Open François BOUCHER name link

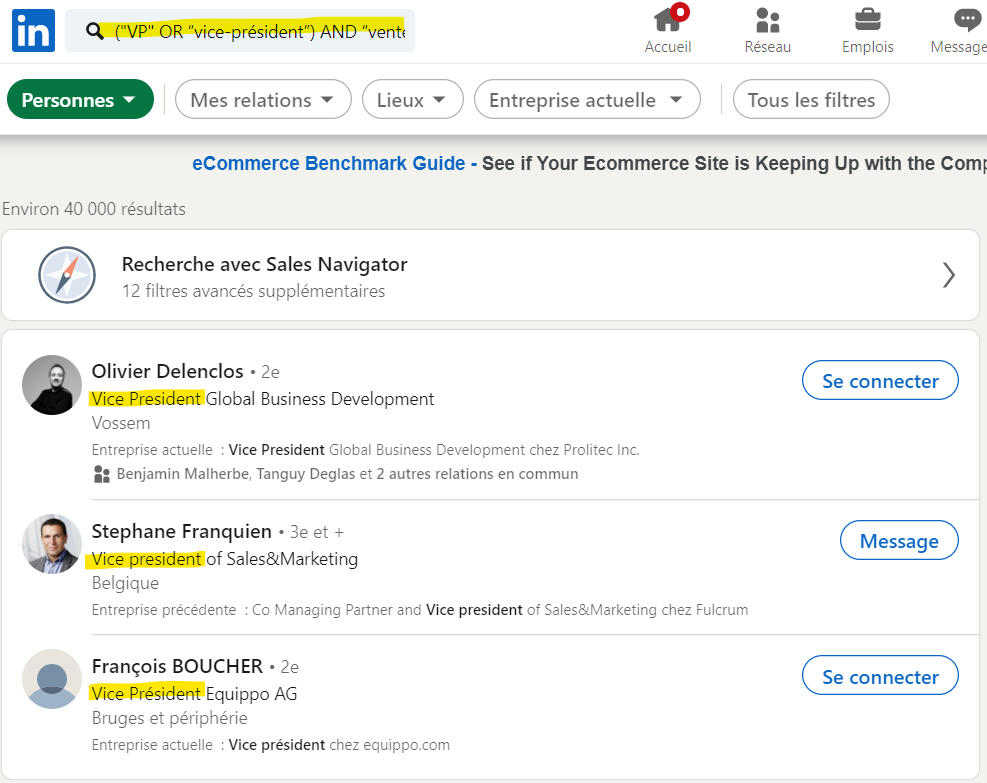pos(177,666)
